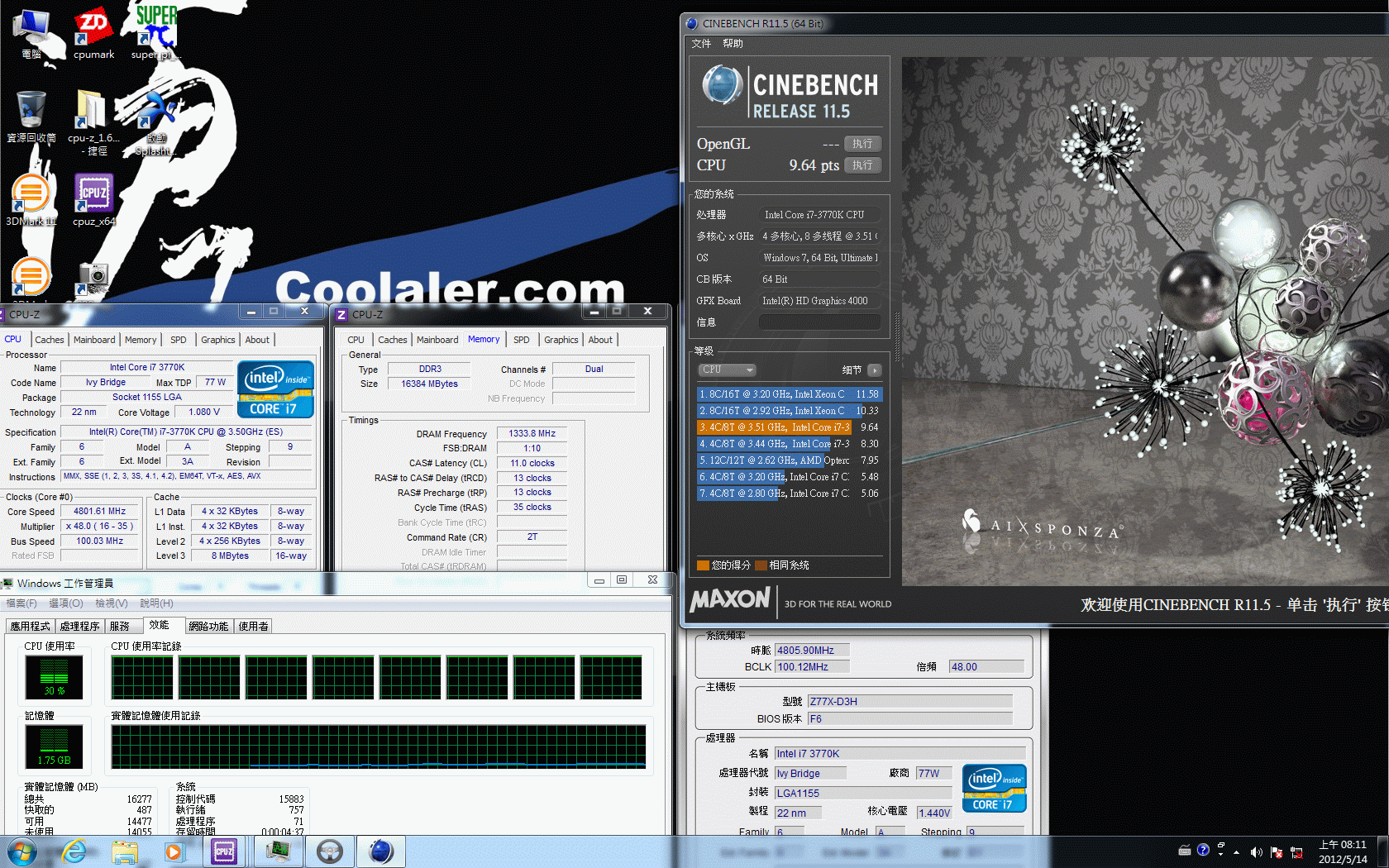Click the 信息 info field in Cinebench
This screenshot has height=868, width=1389.
click(x=819, y=322)
